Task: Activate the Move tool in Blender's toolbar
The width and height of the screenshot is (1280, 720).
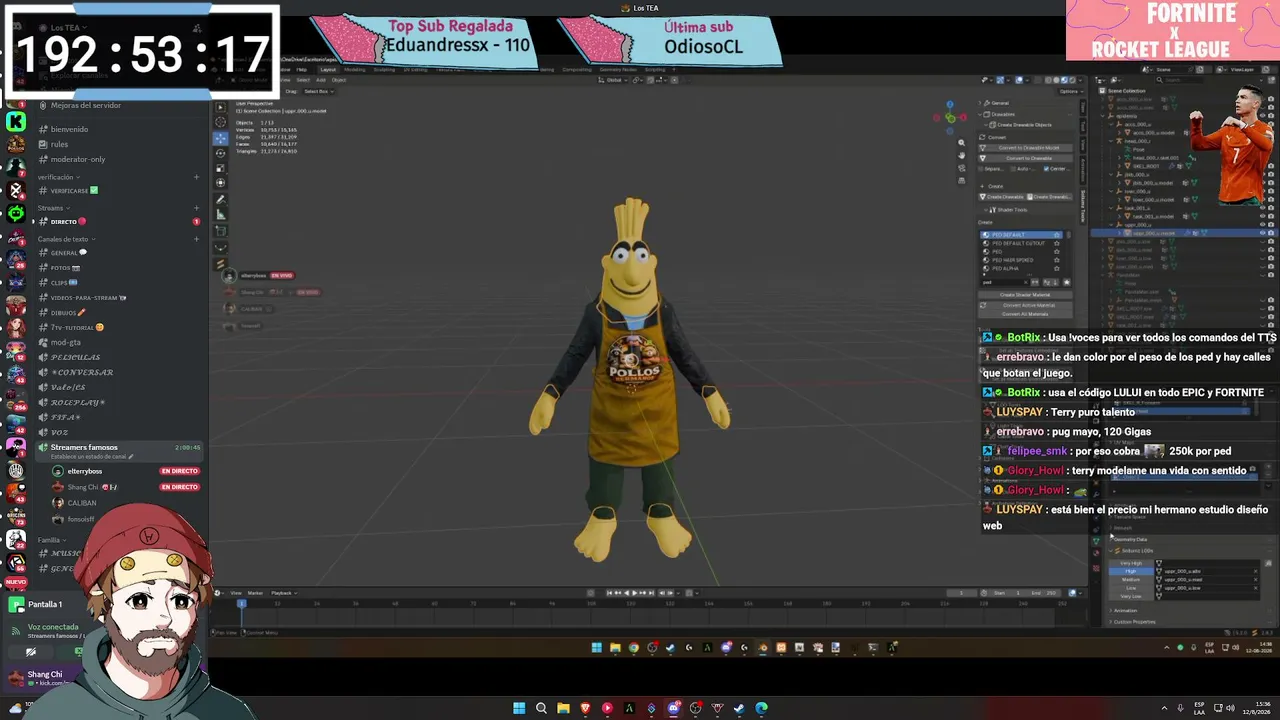Action: coord(221,138)
